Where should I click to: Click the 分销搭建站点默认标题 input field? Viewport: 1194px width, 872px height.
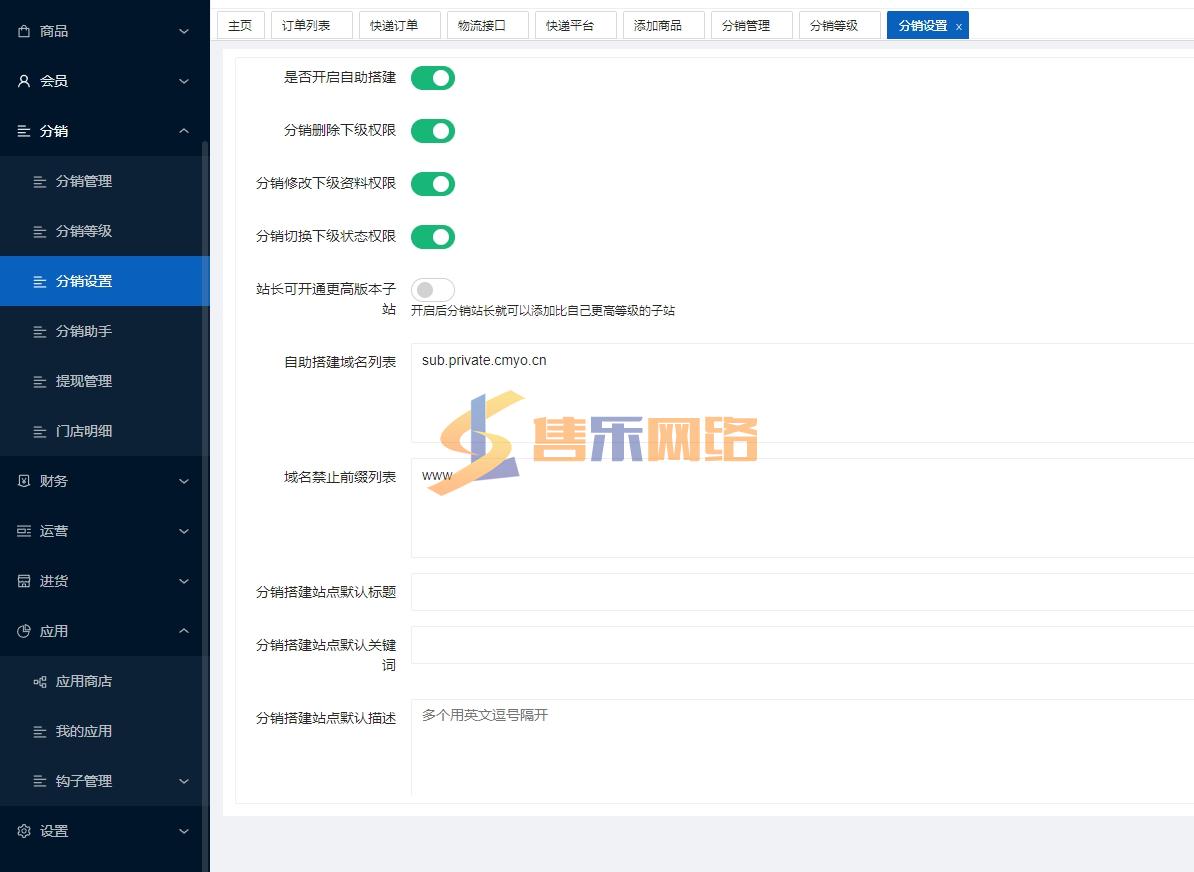point(800,592)
